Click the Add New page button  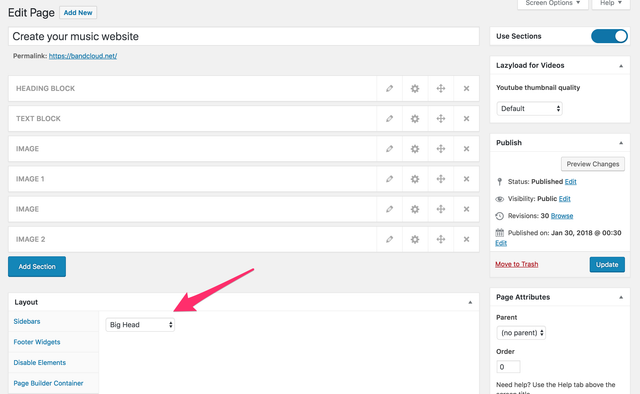pos(78,13)
